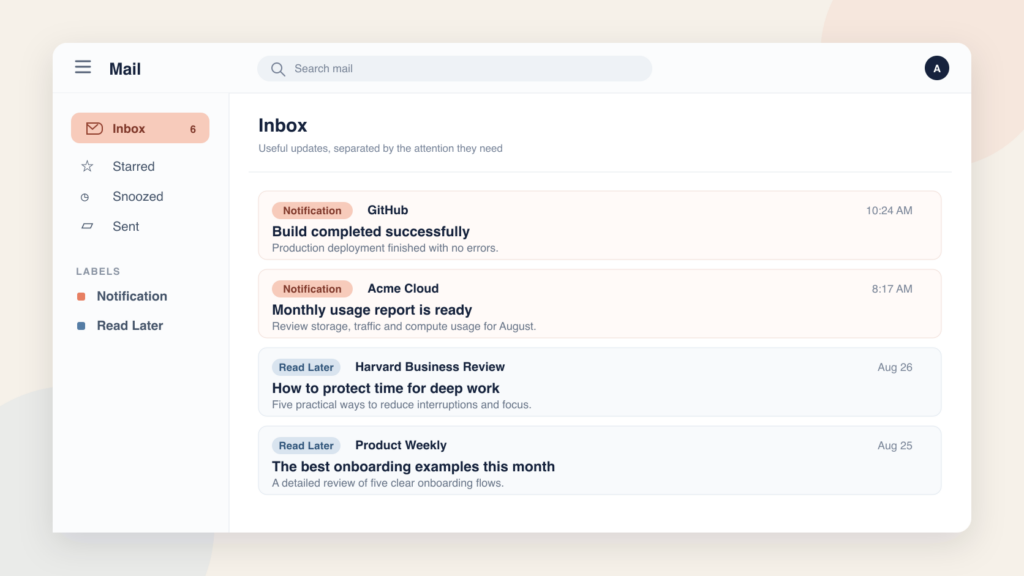Image resolution: width=1024 pixels, height=576 pixels.
Task: Click the LABELS section header
Action: pos(98,271)
